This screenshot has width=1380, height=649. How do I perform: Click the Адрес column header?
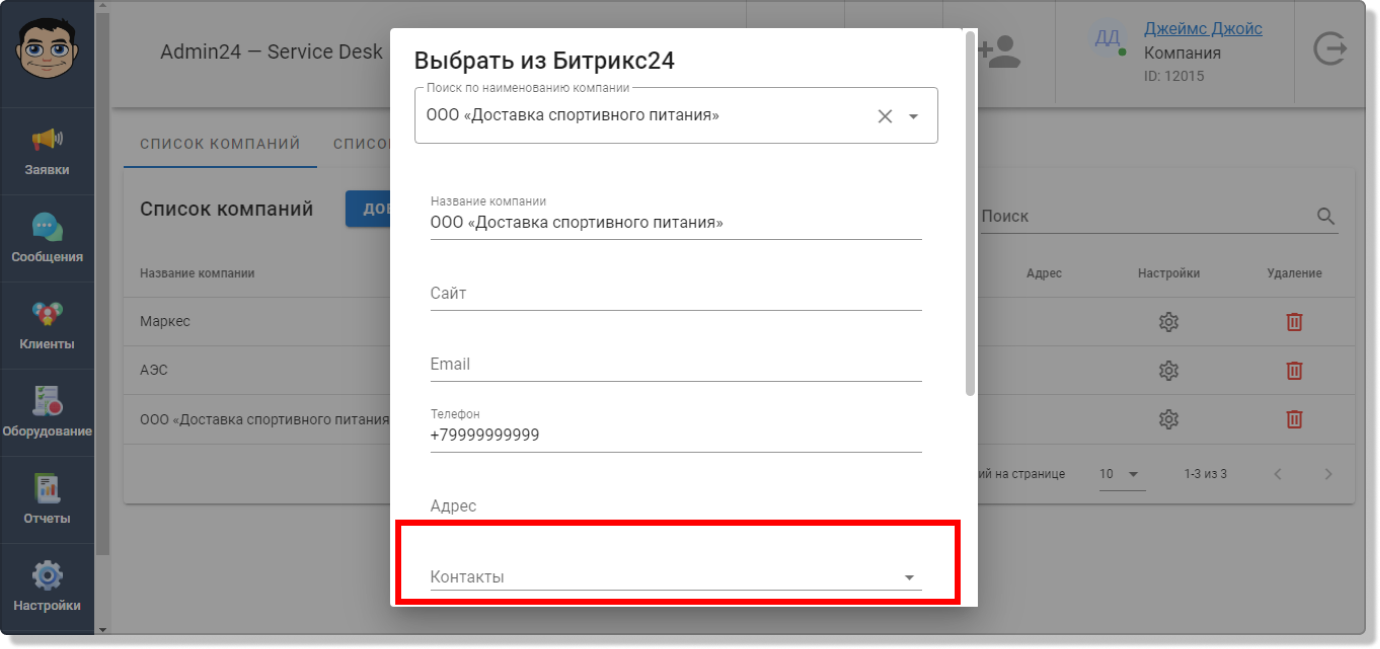[1044, 273]
